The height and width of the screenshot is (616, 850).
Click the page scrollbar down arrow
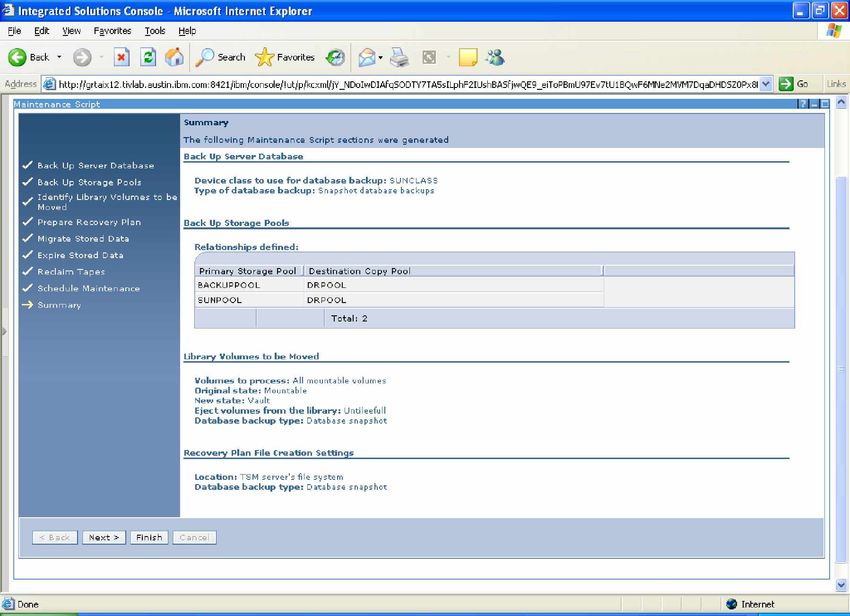tap(841, 585)
